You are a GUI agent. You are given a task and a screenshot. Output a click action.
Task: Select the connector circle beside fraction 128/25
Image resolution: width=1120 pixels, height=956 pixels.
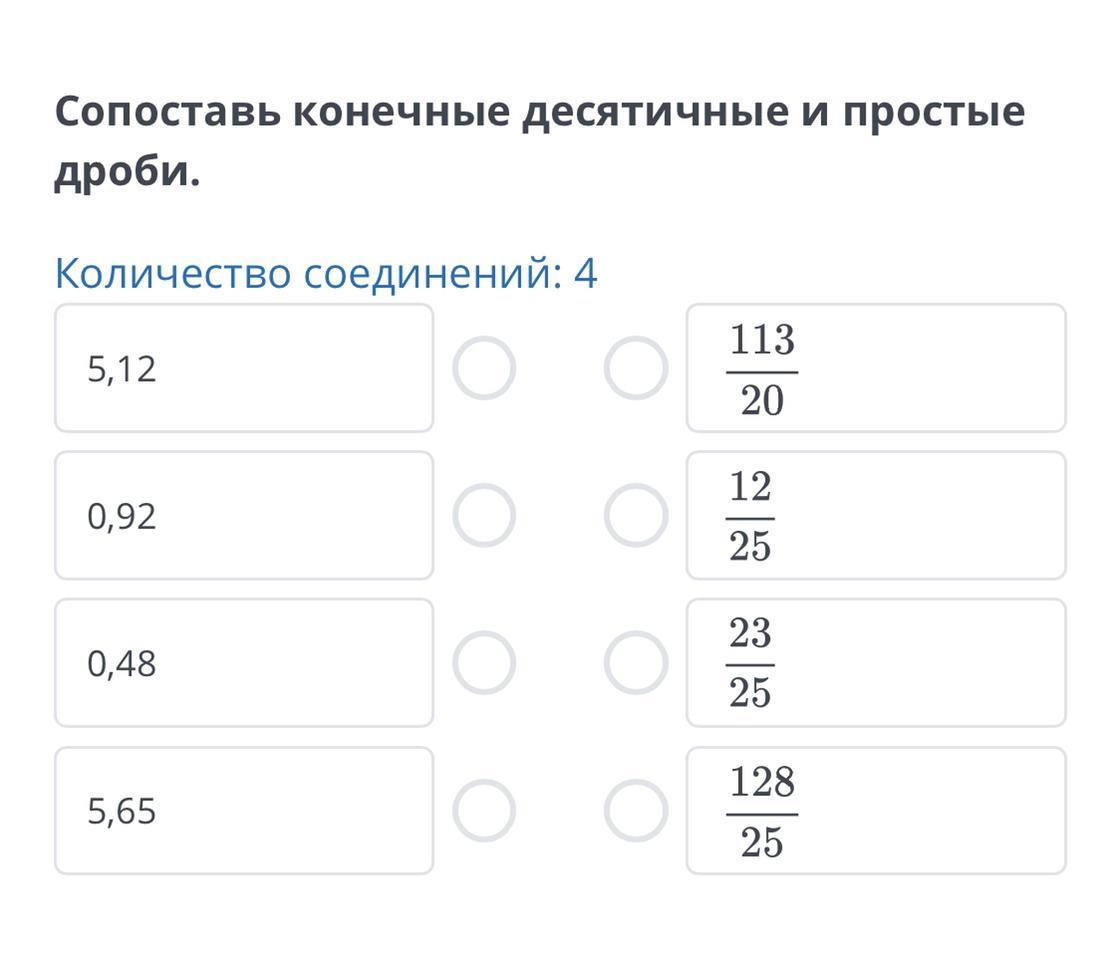(x=636, y=810)
